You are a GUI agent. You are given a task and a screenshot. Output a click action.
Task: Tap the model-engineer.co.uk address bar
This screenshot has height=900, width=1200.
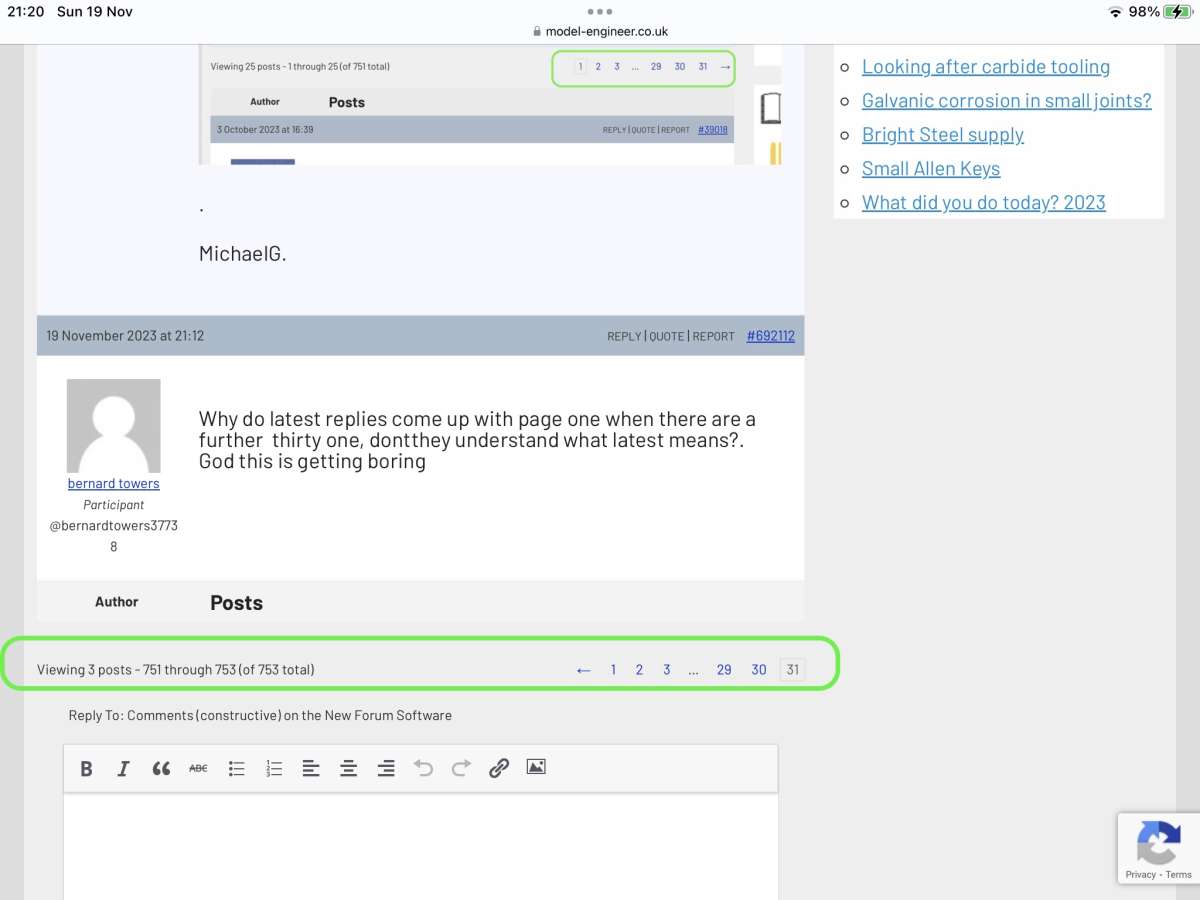tap(600, 32)
